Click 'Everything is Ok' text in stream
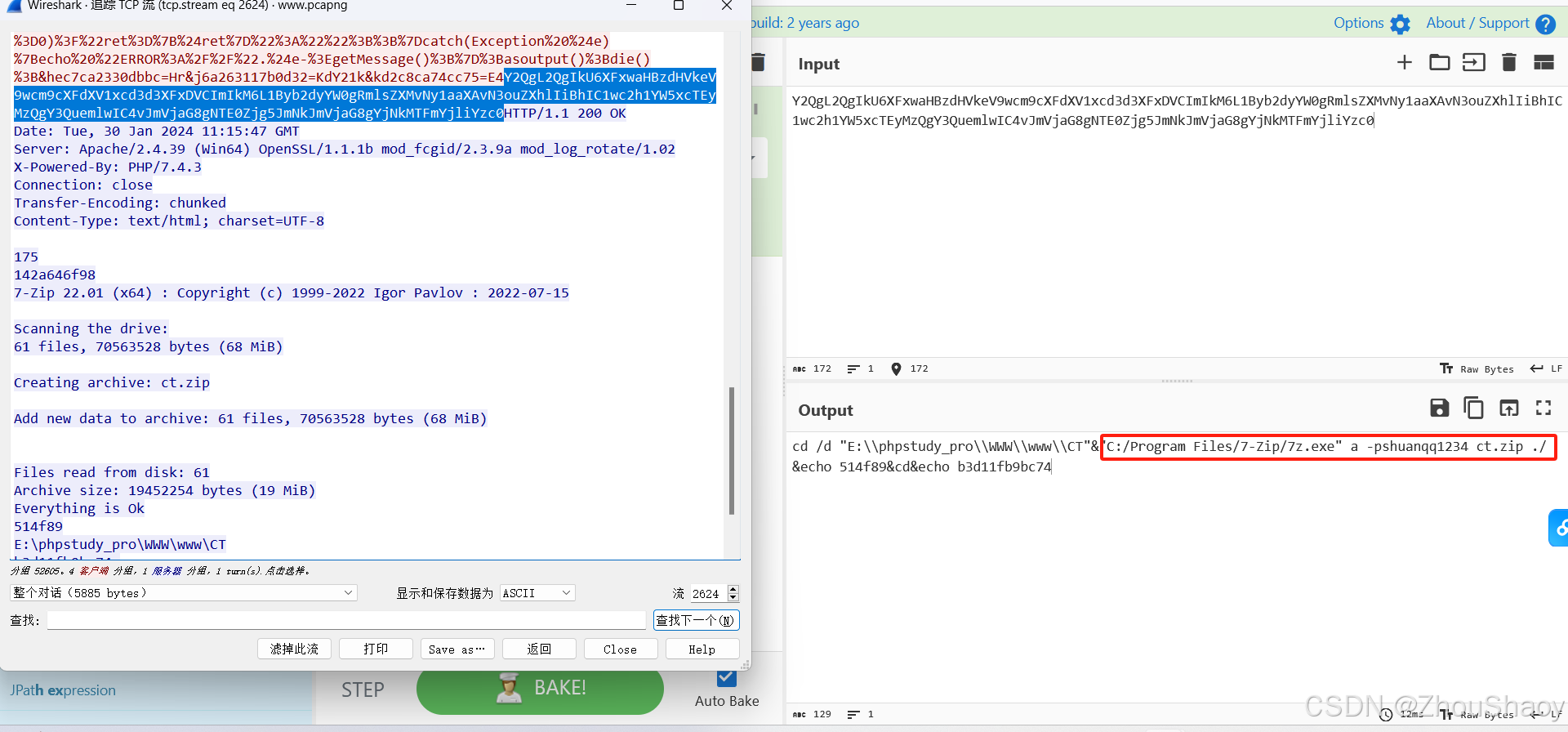 click(79, 508)
